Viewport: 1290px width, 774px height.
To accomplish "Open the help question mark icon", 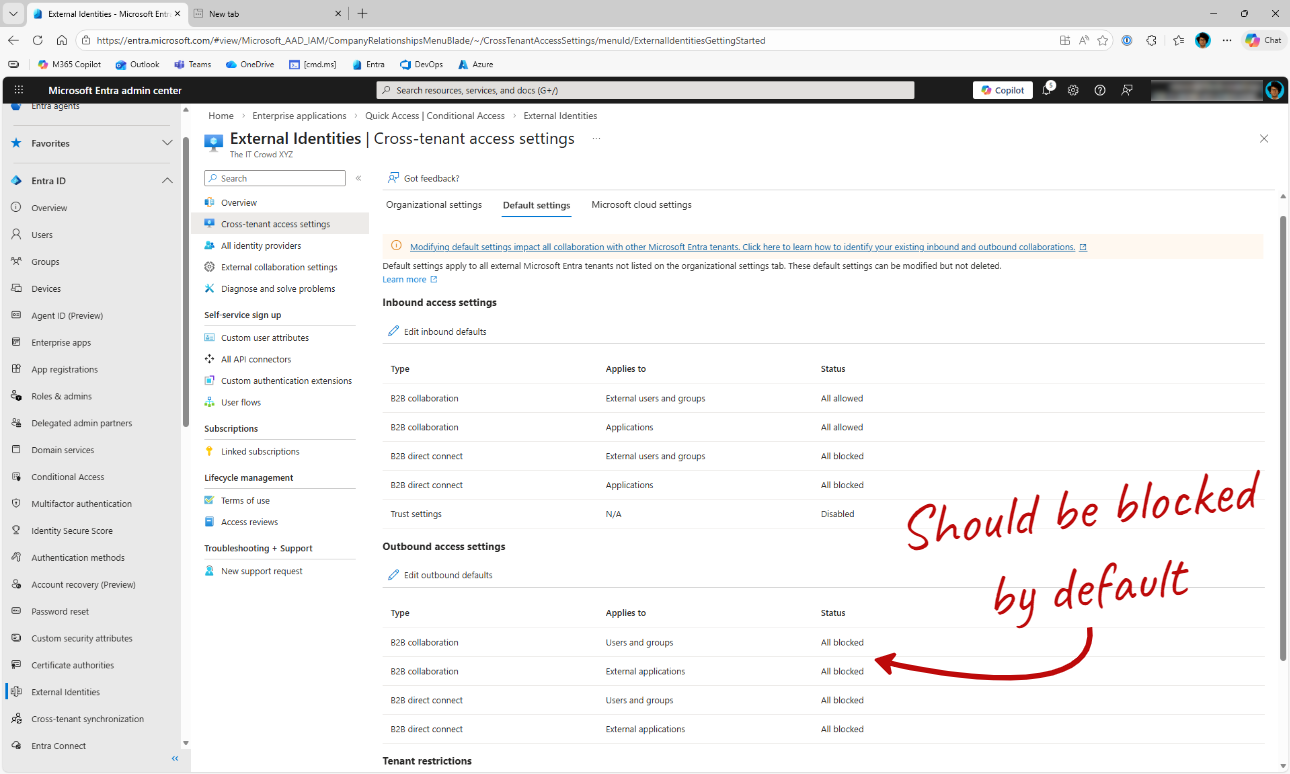I will (x=1100, y=90).
